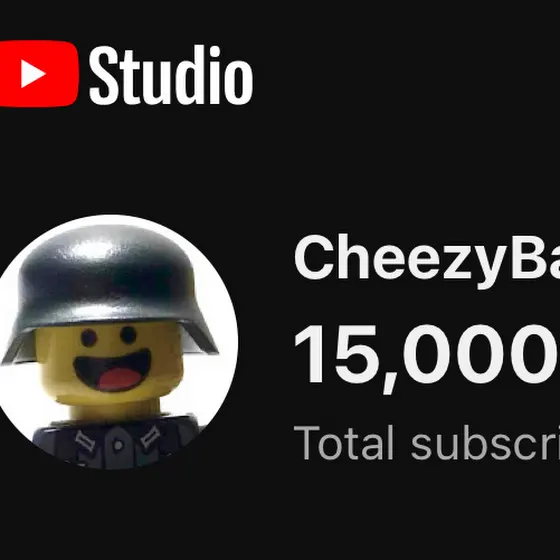Select the white play triangle in logo

tap(33, 74)
